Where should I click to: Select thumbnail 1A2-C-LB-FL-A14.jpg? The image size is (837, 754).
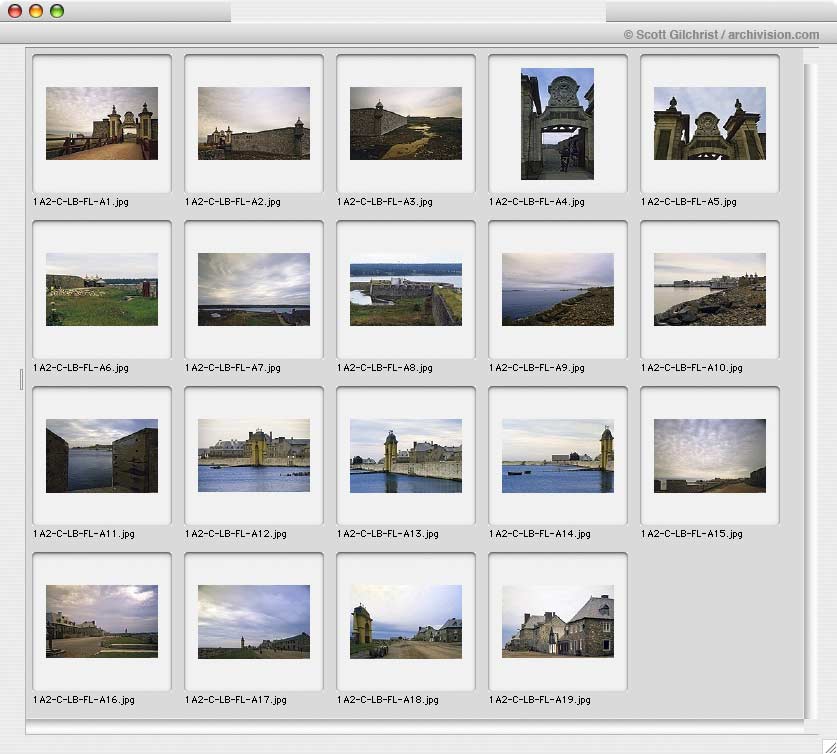(x=558, y=456)
